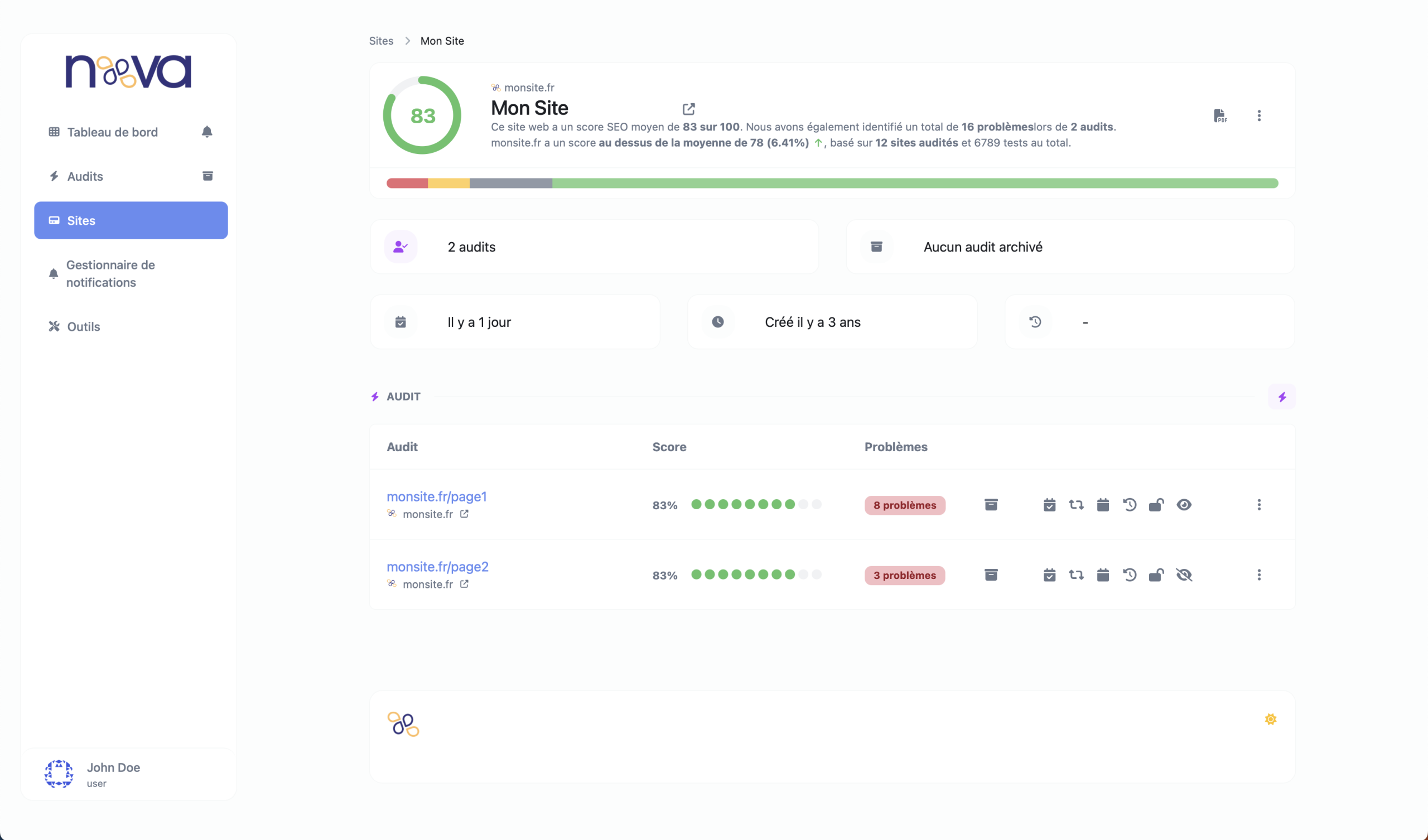Toggle the unlock icon for monsite.fr/page2
Screen dimensions: 1428x840
point(1156,575)
